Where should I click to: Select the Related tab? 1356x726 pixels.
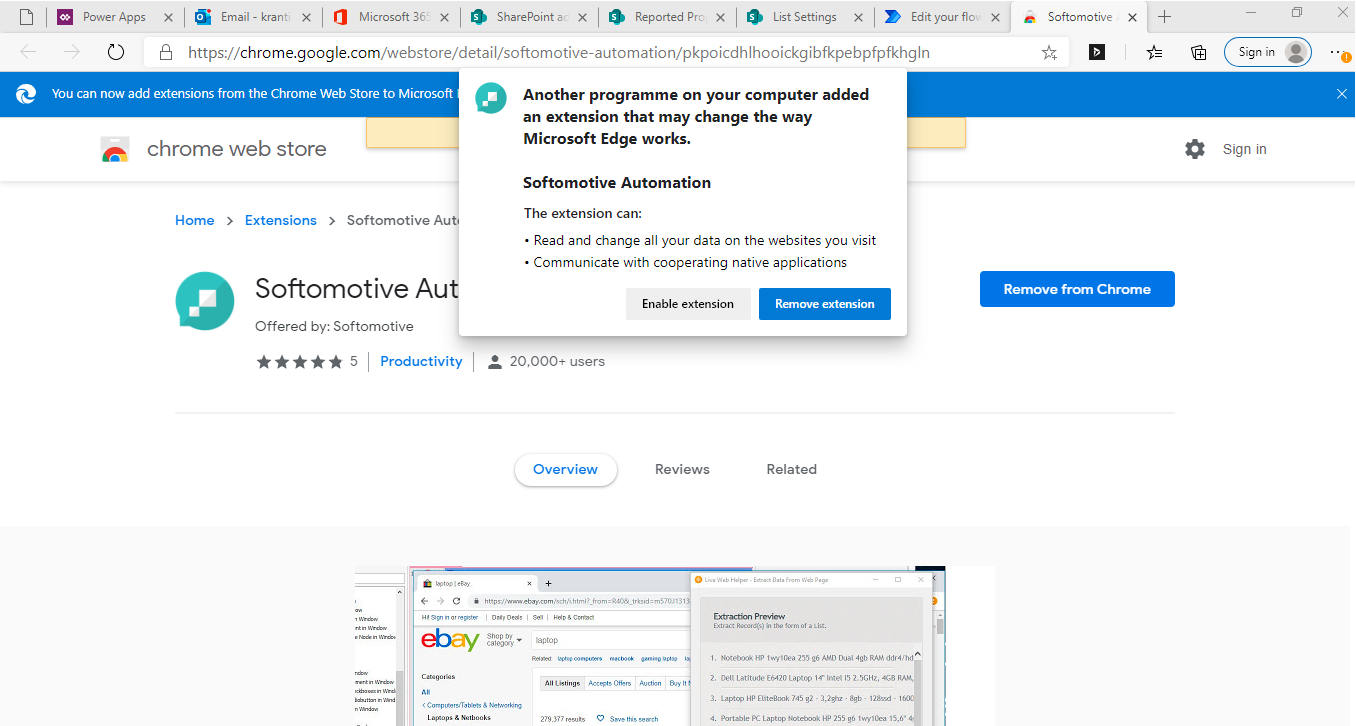(x=792, y=469)
